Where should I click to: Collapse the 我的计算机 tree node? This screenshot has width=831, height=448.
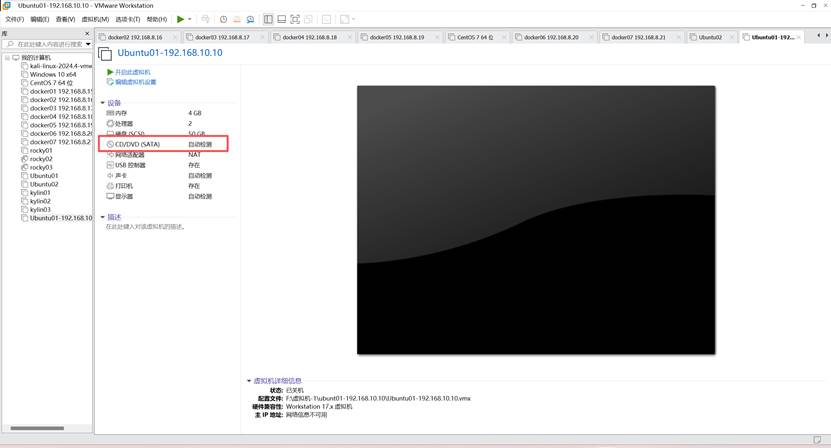point(7,57)
